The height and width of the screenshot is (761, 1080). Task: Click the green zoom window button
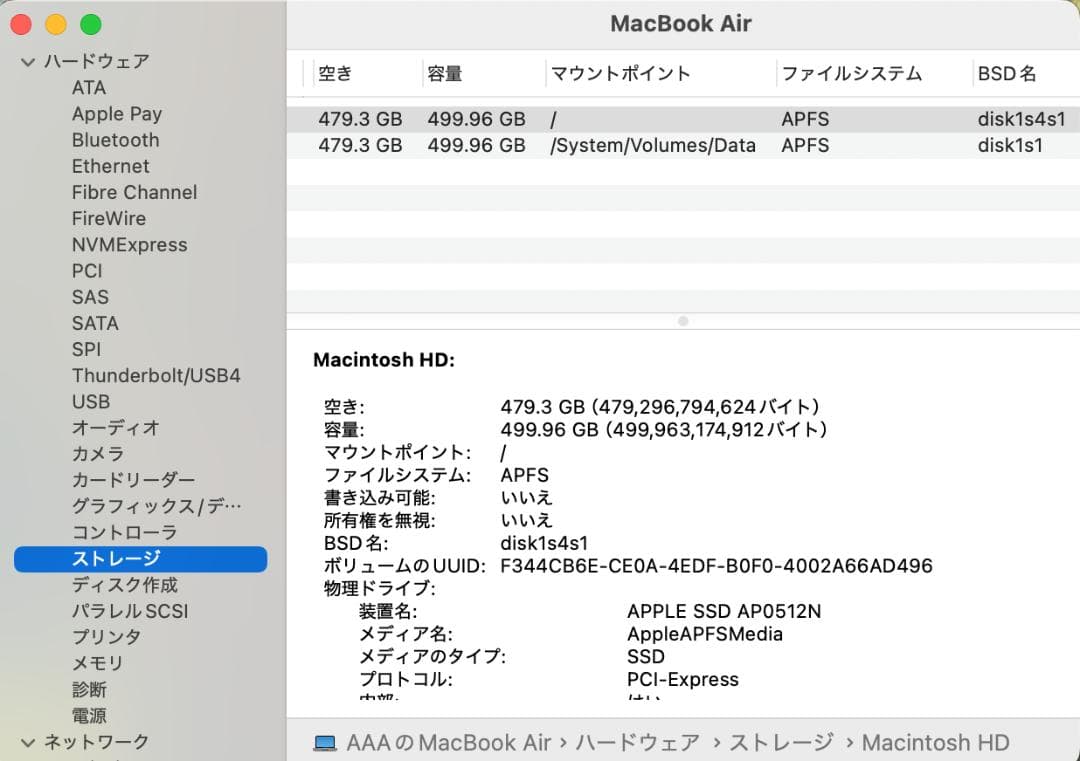(90, 23)
